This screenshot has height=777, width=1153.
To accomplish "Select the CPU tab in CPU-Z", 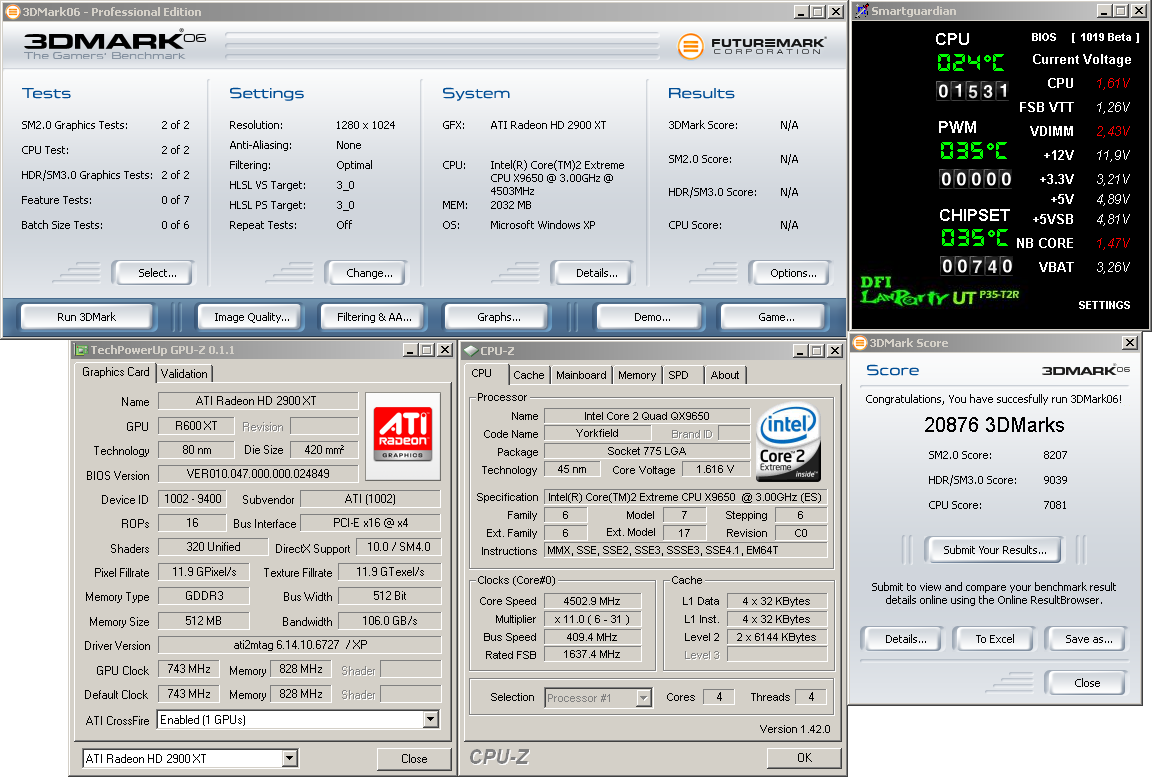I will click(x=482, y=373).
